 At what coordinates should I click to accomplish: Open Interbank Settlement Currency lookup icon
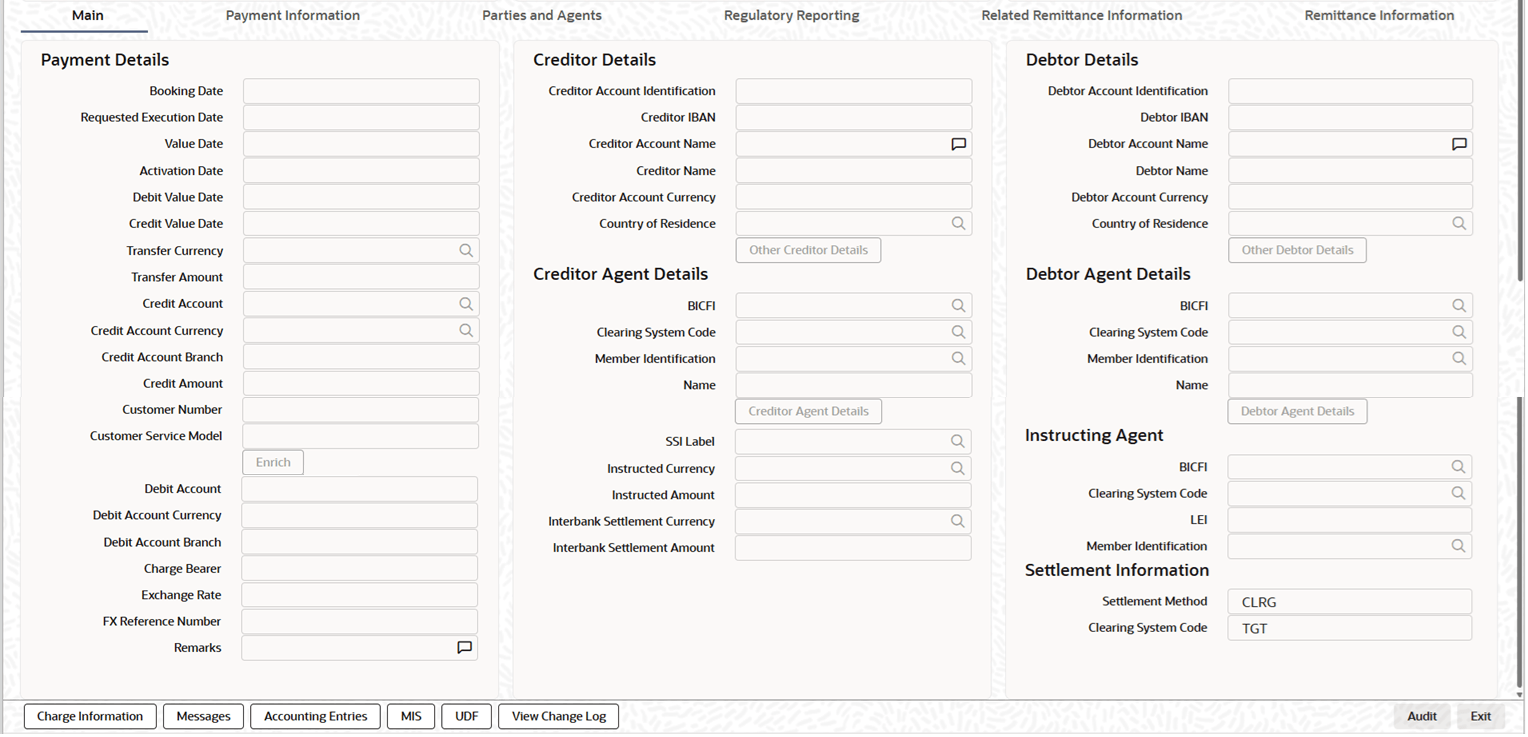point(957,521)
